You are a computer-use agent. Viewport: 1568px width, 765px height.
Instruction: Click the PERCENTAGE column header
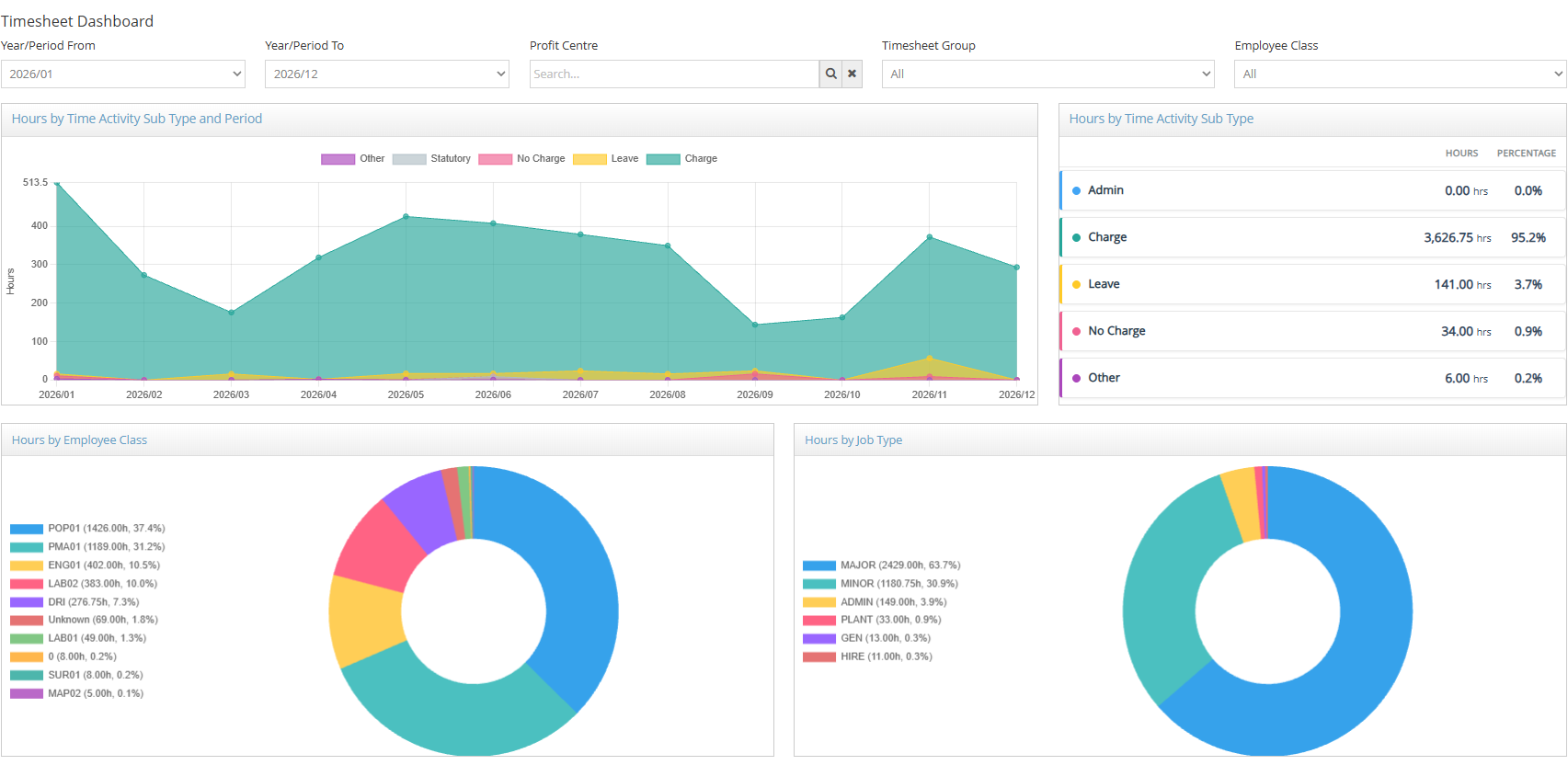[1527, 154]
